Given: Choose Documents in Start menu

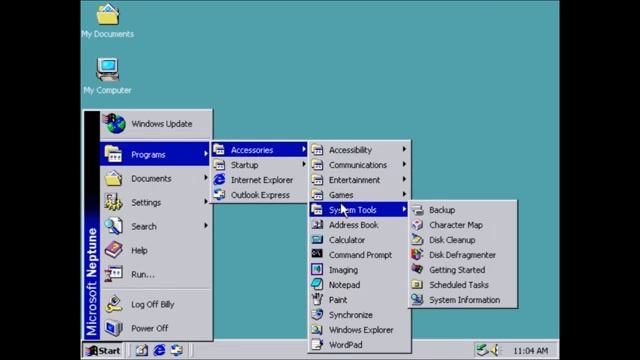Looking at the screenshot, I should coord(155,178).
